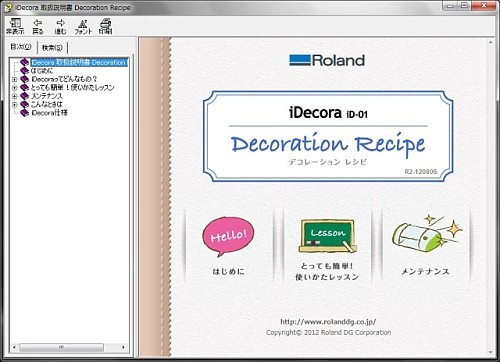Select iDecora 取扱説明書 Decoration root tree item
Image resolution: width=500 pixels, height=362 pixels.
click(79, 62)
